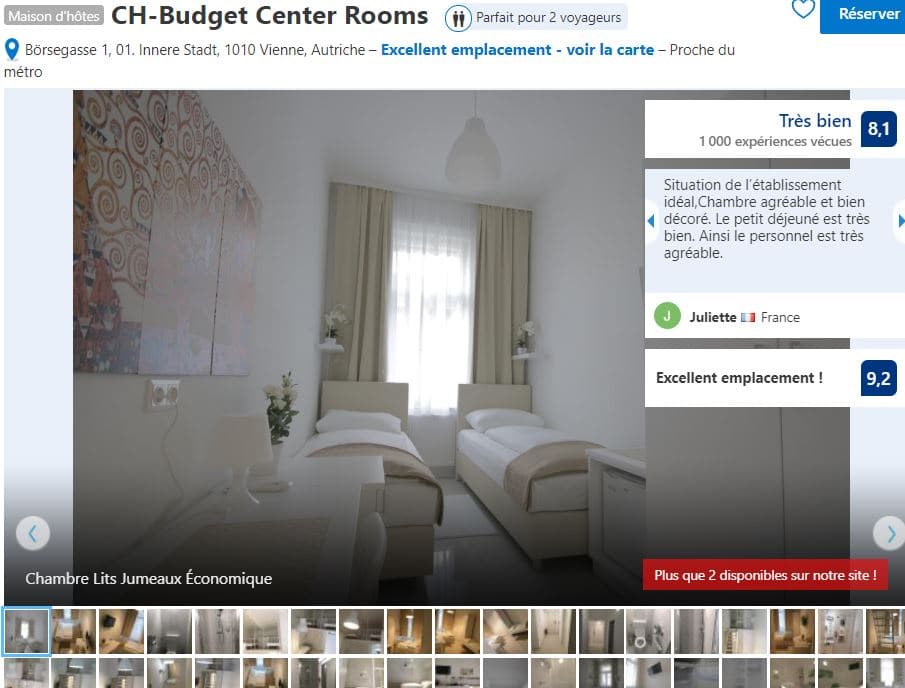
Task: Open Excellent emplacement - voir la carte link
Action: (517, 50)
